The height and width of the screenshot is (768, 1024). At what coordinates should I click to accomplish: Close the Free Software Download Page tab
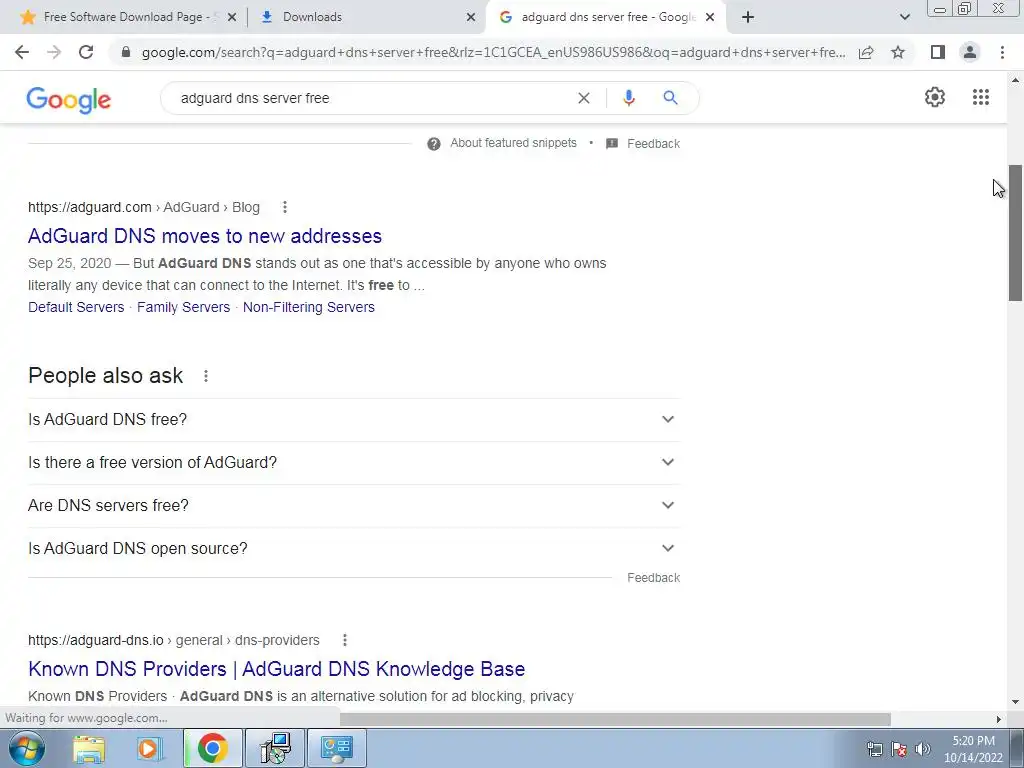(232, 18)
